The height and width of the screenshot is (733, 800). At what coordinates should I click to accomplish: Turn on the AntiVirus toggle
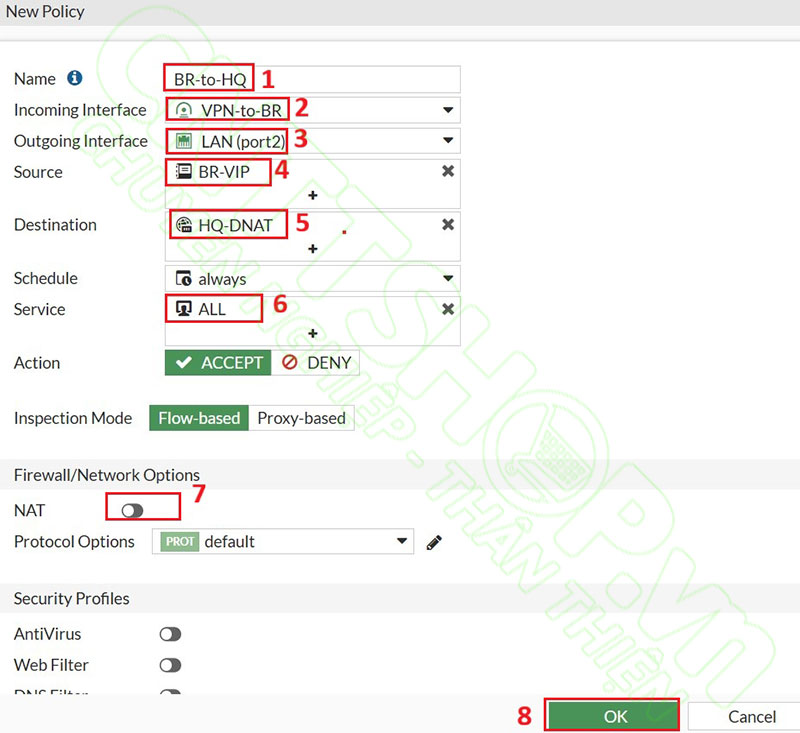coord(170,634)
